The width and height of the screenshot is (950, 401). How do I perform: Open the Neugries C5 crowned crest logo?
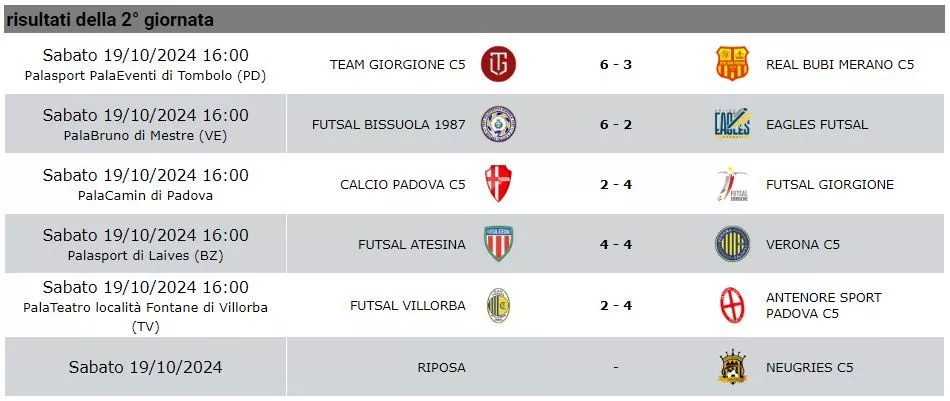(x=732, y=367)
